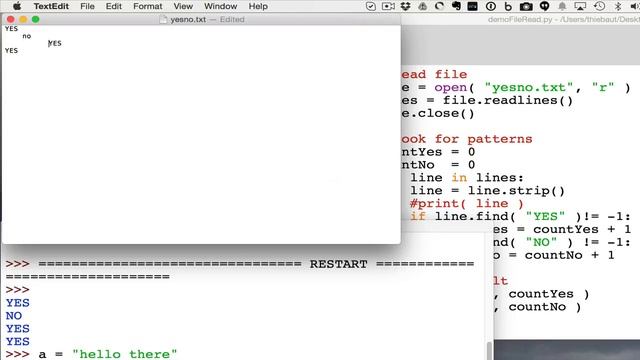Click the "NO" string in find call
The width and height of the screenshot is (640, 360).
(541, 242)
